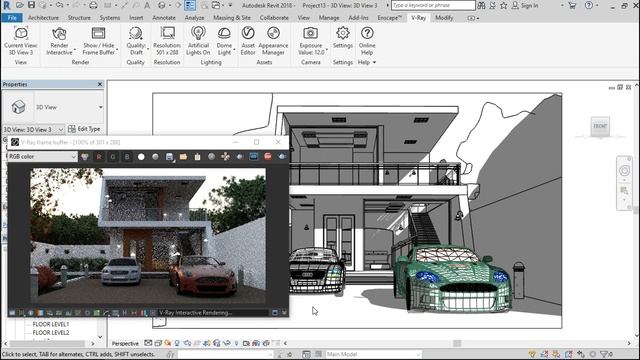Click the monochromatic mode sphere icon
This screenshot has height=360, width=640.
click(155, 157)
